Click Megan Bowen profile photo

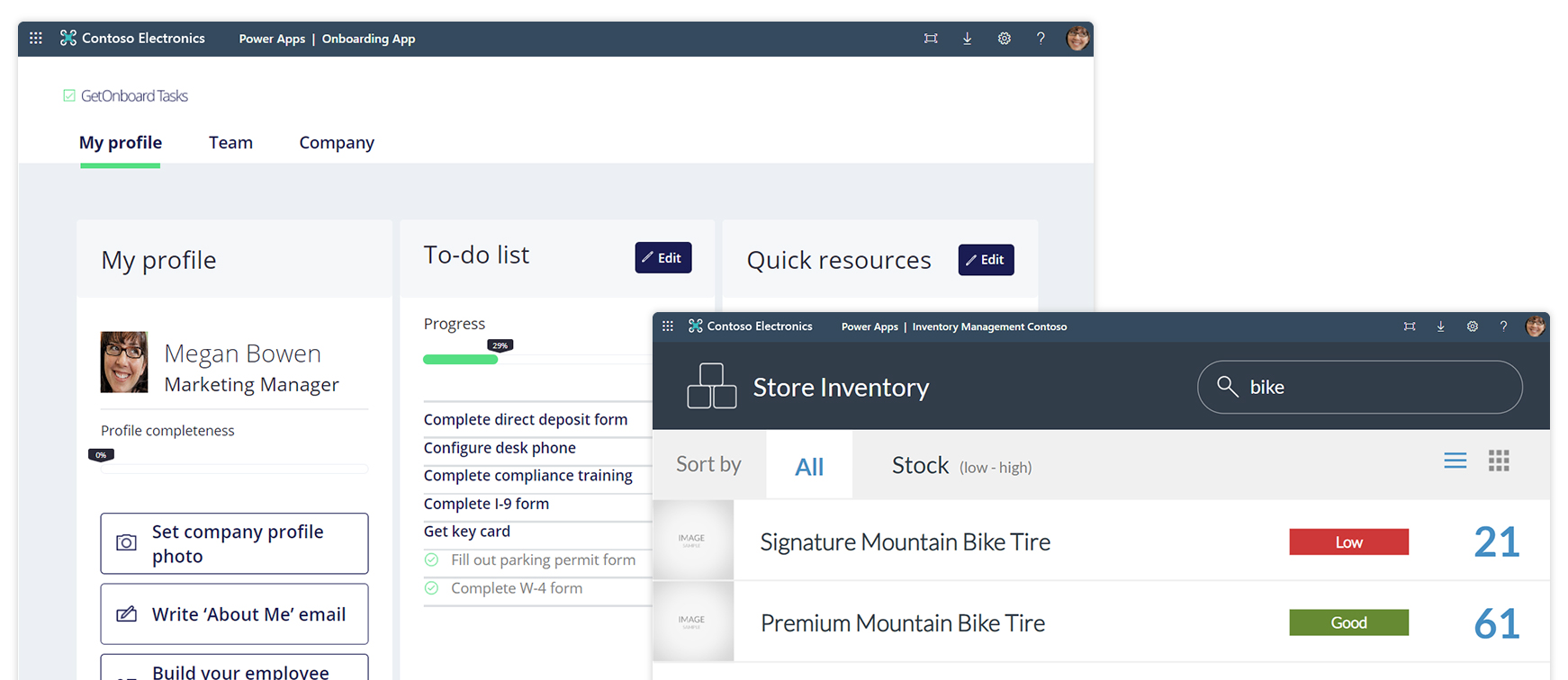pyautogui.click(x=124, y=362)
